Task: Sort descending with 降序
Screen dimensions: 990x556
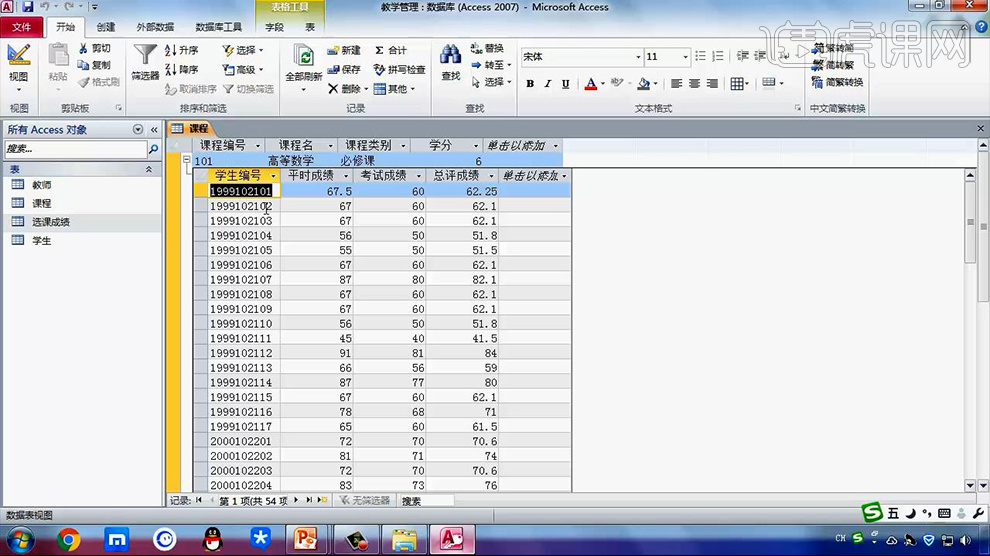Action: point(182,69)
